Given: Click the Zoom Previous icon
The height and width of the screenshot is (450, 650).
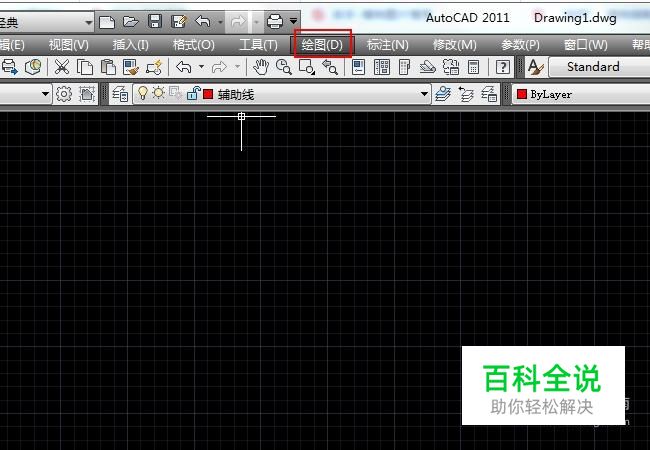Looking at the screenshot, I should pyautogui.click(x=330, y=67).
